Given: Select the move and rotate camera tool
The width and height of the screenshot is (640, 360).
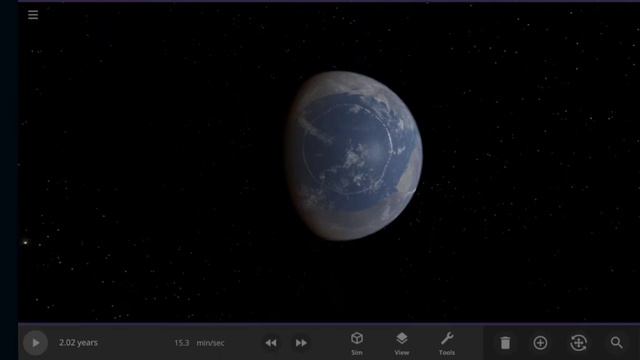Looking at the screenshot, I should 578,343.
